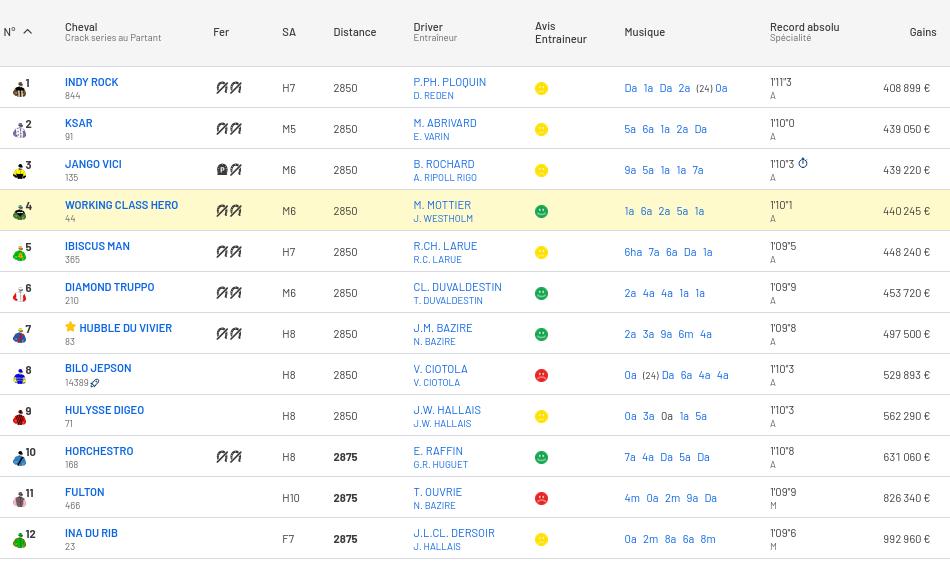Image resolution: width=950 pixels, height=564 pixels.
Task: Click the link icon next to 14389
Action: point(95,383)
